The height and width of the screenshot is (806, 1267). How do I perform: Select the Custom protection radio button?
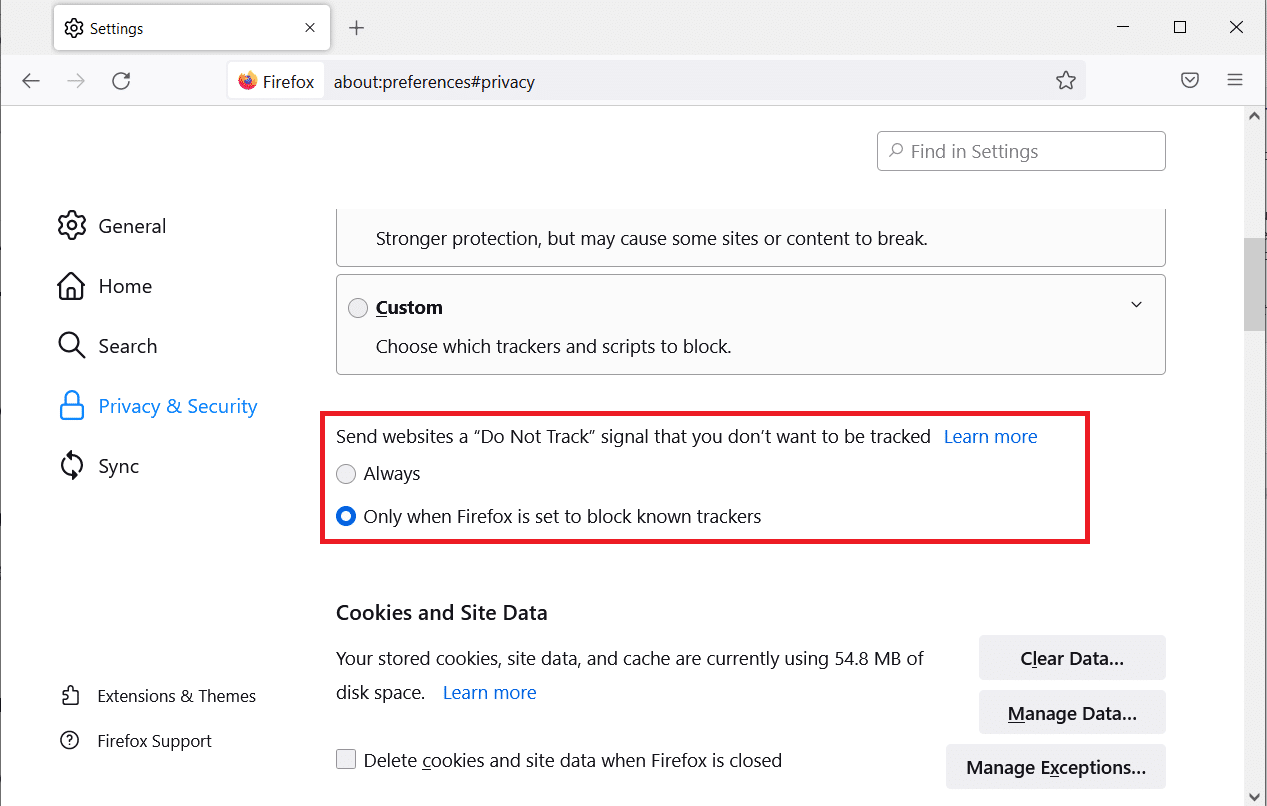358,308
